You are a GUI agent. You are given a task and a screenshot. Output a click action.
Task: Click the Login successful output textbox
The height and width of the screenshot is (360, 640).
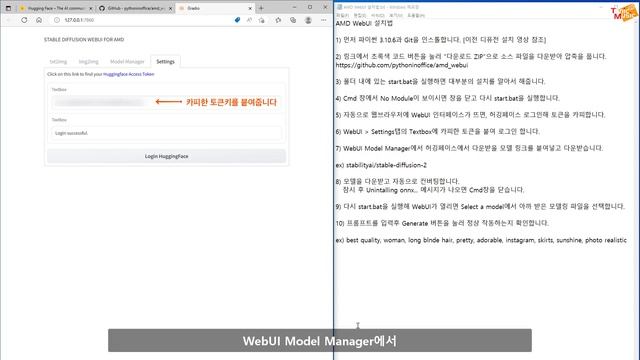167,133
